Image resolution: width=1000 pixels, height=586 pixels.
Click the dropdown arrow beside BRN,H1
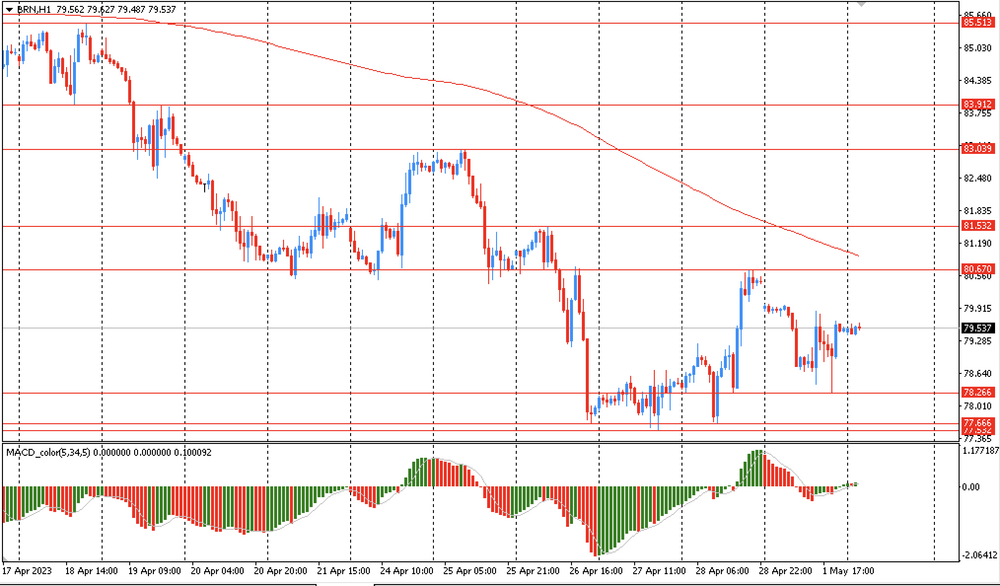pyautogui.click(x=8, y=8)
